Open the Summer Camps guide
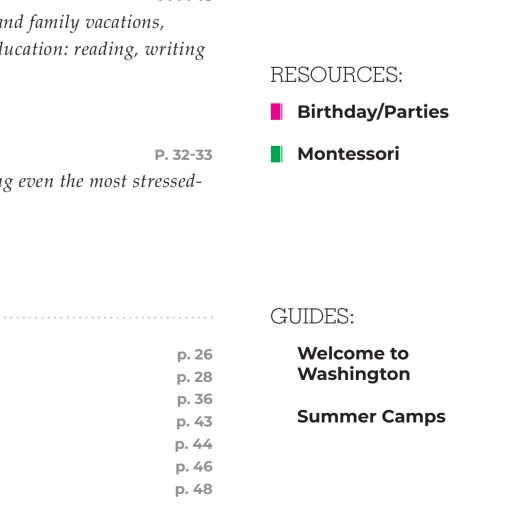The image size is (512, 512). coord(371,417)
